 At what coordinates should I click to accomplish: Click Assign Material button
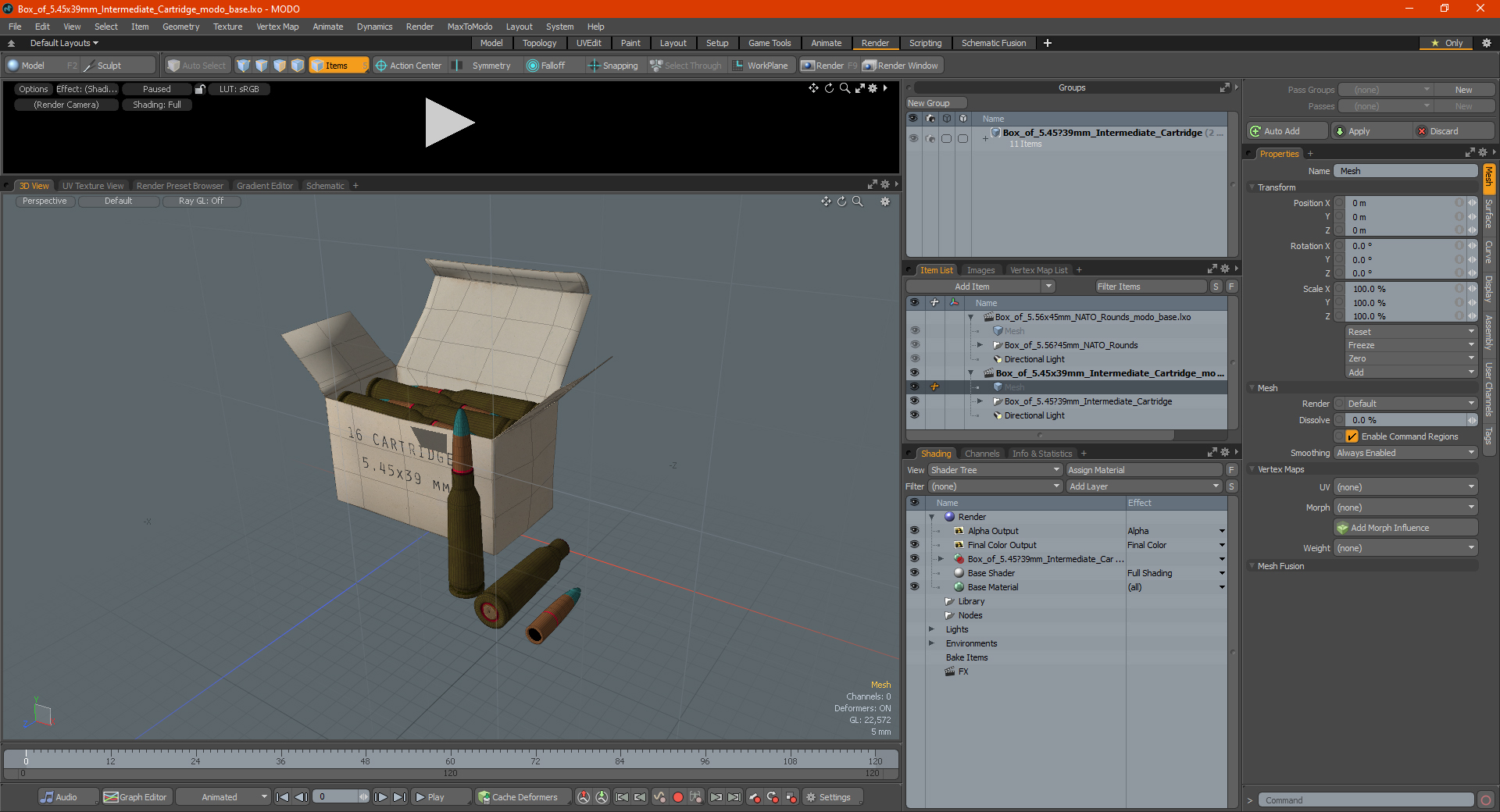click(x=1144, y=470)
